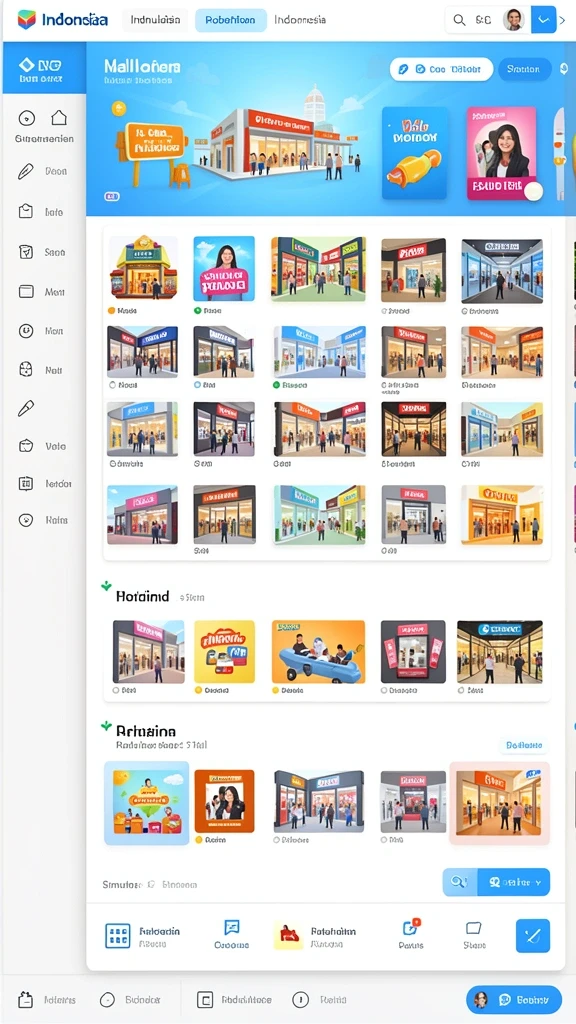Click the blue edit button at the panel's bottom right
Image resolution: width=576 pixels, height=1024 pixels.
(533, 936)
